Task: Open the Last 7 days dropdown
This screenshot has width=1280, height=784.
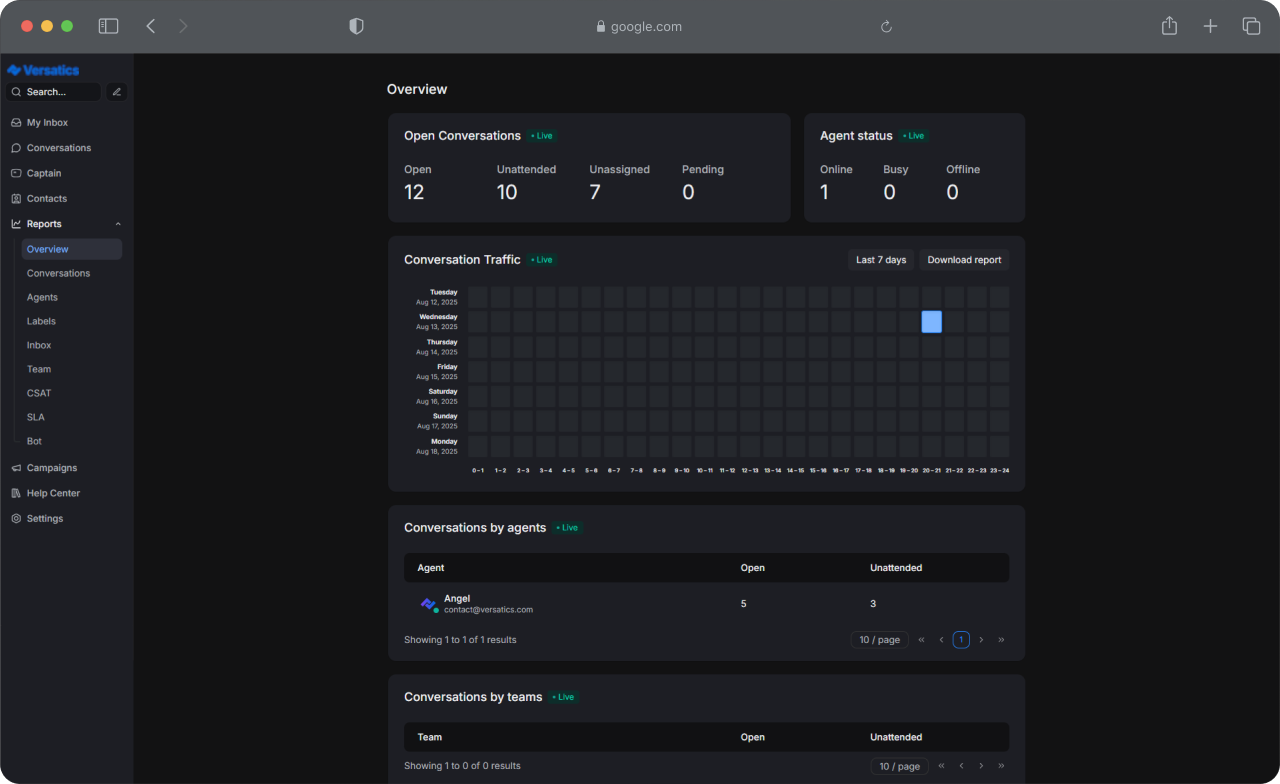Action: click(x=881, y=260)
